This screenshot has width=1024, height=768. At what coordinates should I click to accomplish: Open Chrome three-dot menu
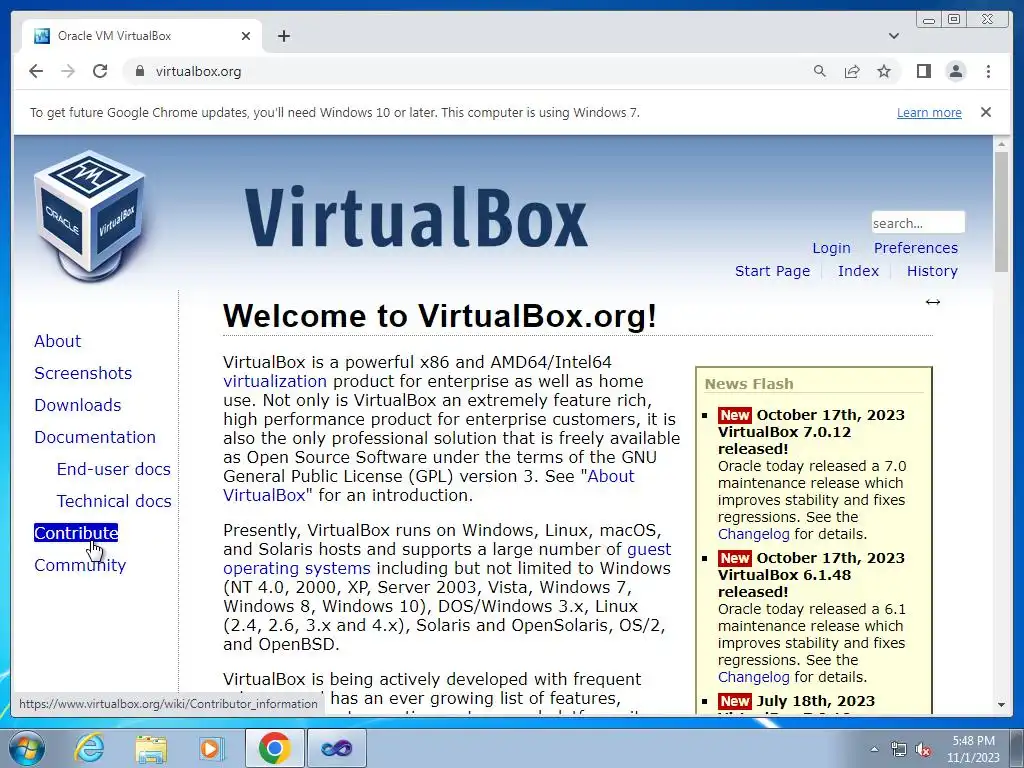tap(988, 71)
